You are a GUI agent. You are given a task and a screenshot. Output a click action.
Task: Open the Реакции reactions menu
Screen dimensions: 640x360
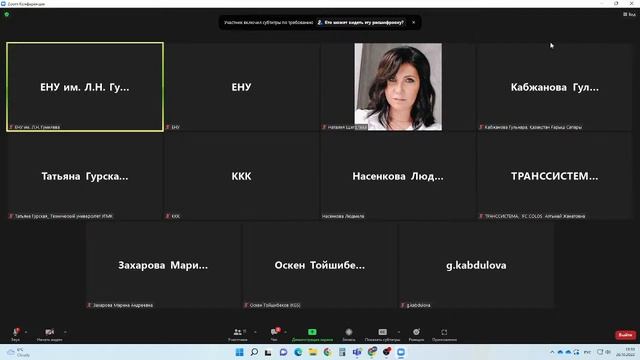(416, 334)
